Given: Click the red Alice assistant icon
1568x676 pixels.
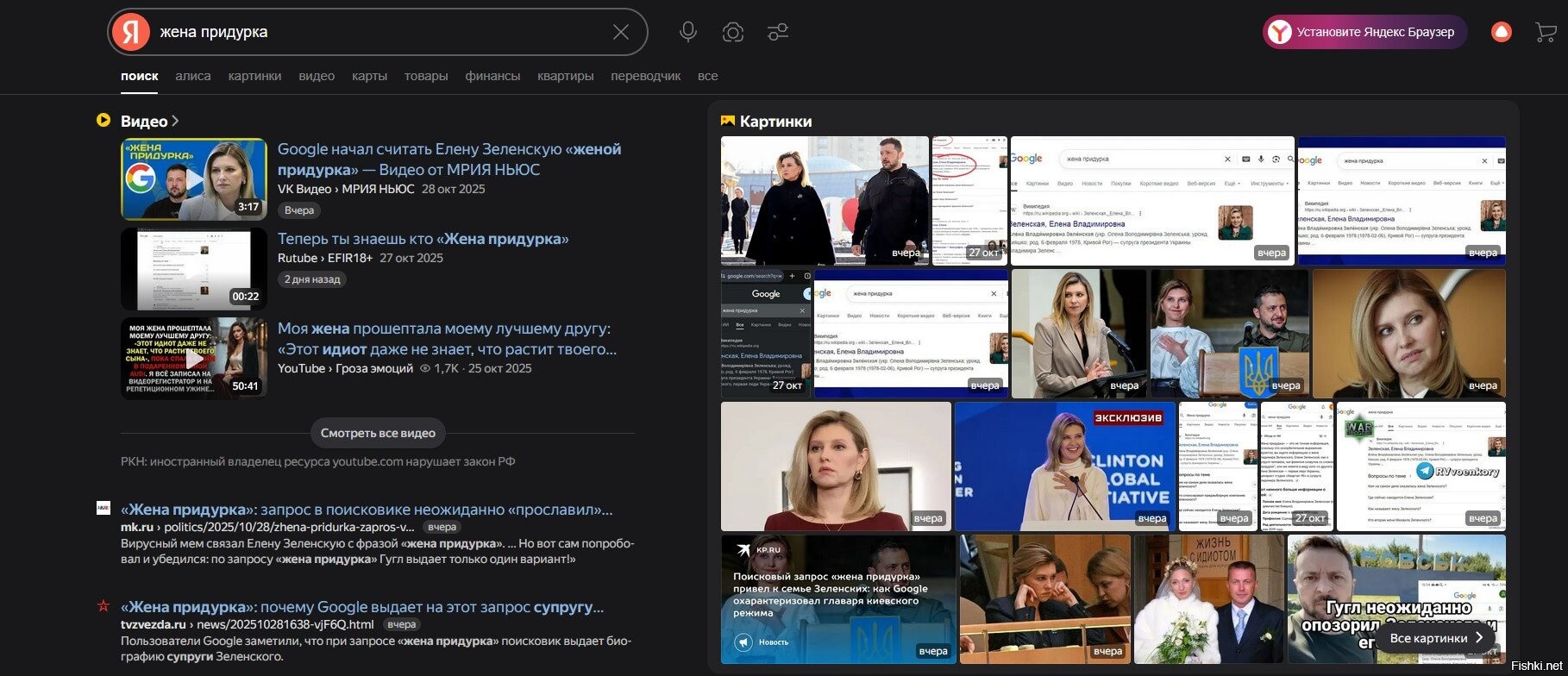Looking at the screenshot, I should 1502,32.
